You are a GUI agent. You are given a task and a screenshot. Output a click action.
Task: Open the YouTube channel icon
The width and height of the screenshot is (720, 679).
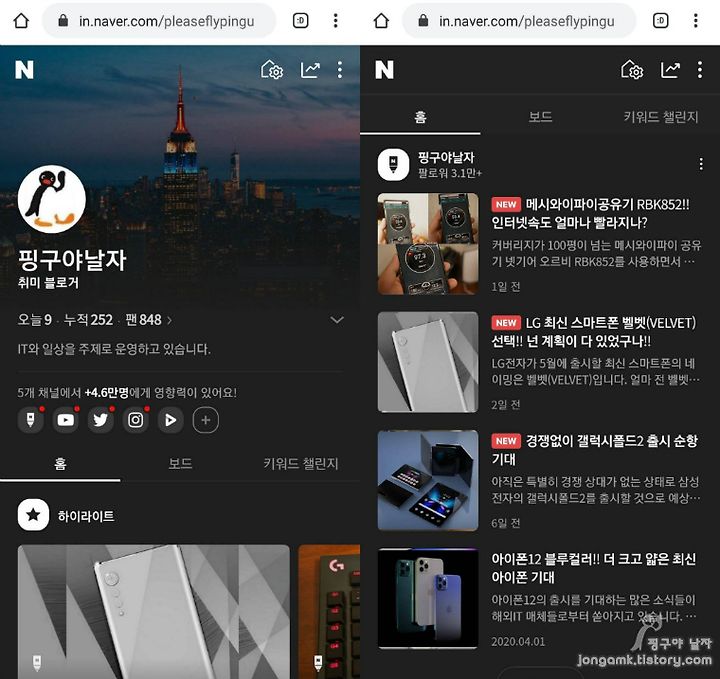[x=65, y=420]
